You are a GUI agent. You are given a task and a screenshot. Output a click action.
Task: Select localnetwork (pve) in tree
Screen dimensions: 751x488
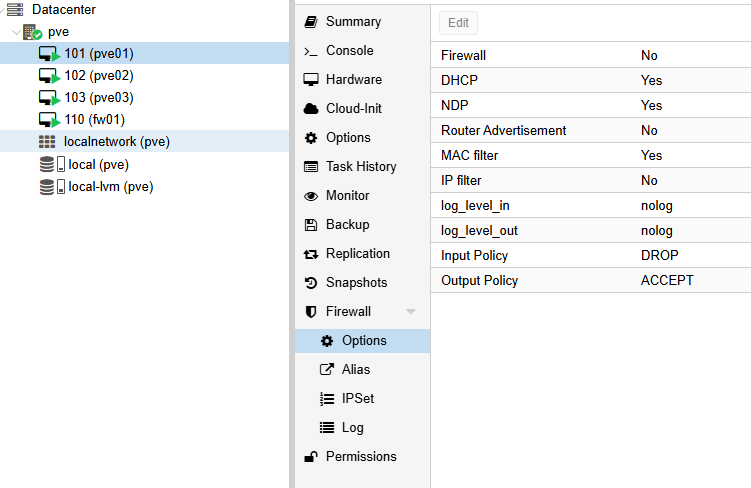[x=144, y=142]
